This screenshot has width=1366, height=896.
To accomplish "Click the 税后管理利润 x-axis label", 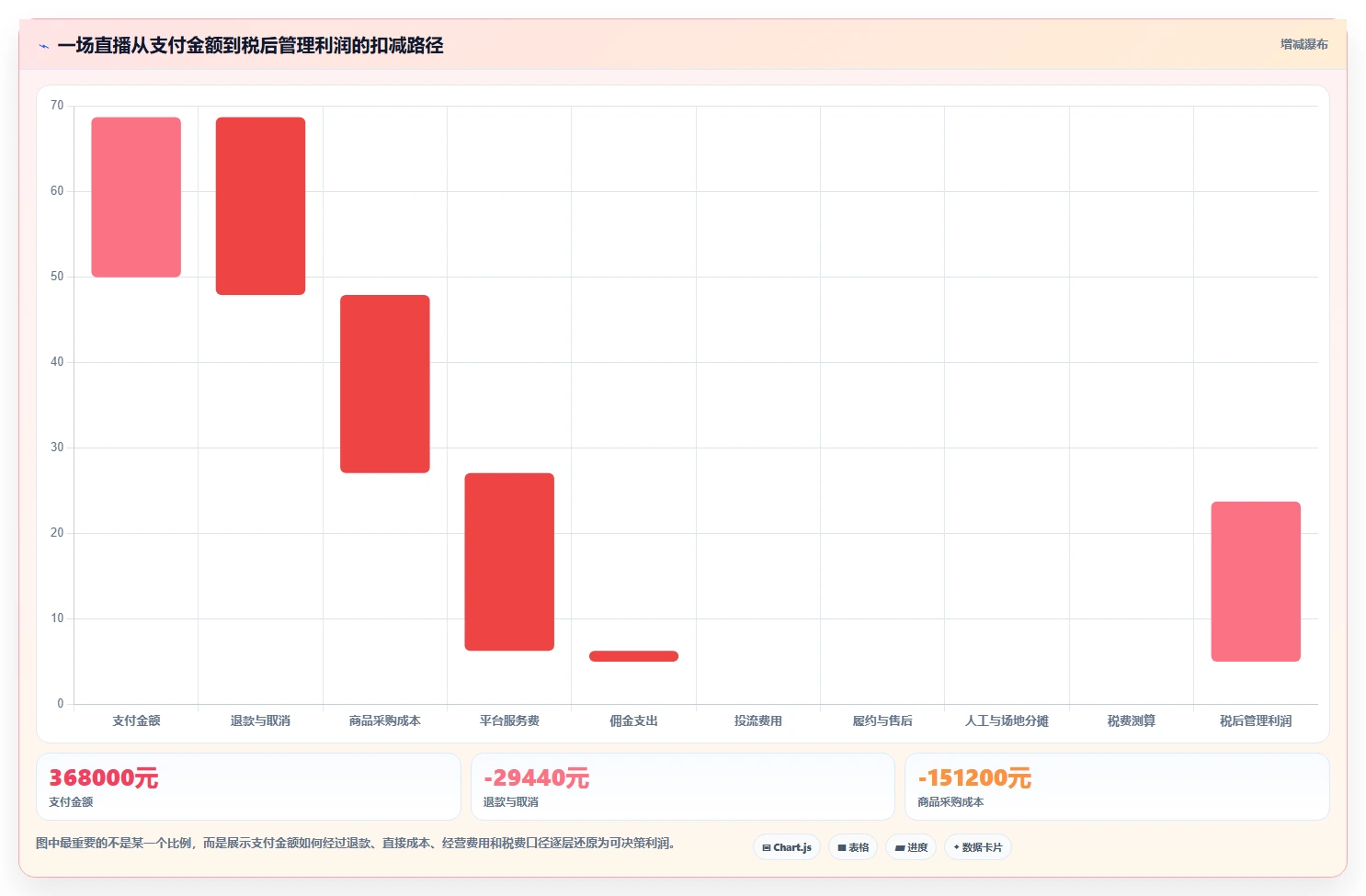I will point(1256,720).
